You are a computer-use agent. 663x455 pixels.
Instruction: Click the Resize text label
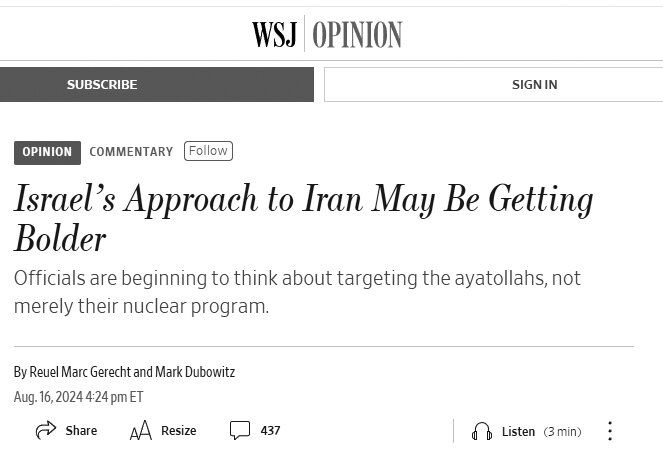coord(178,431)
